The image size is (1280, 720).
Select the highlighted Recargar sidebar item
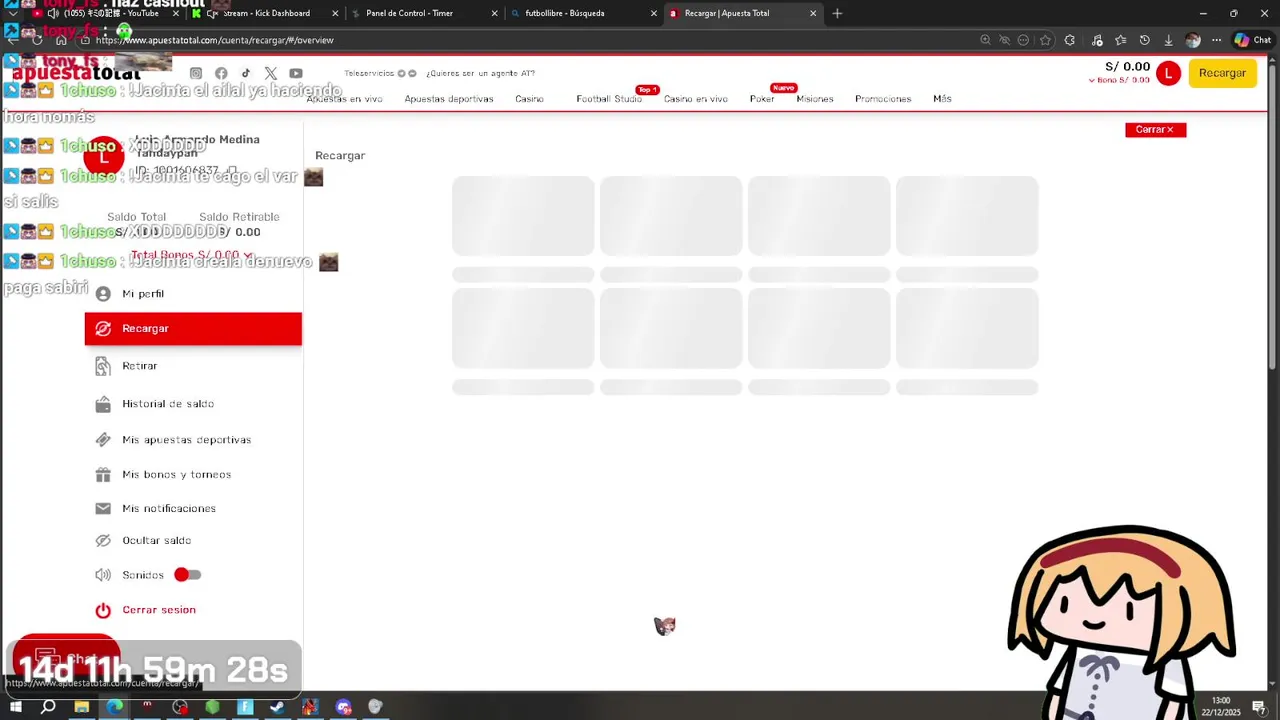click(193, 329)
